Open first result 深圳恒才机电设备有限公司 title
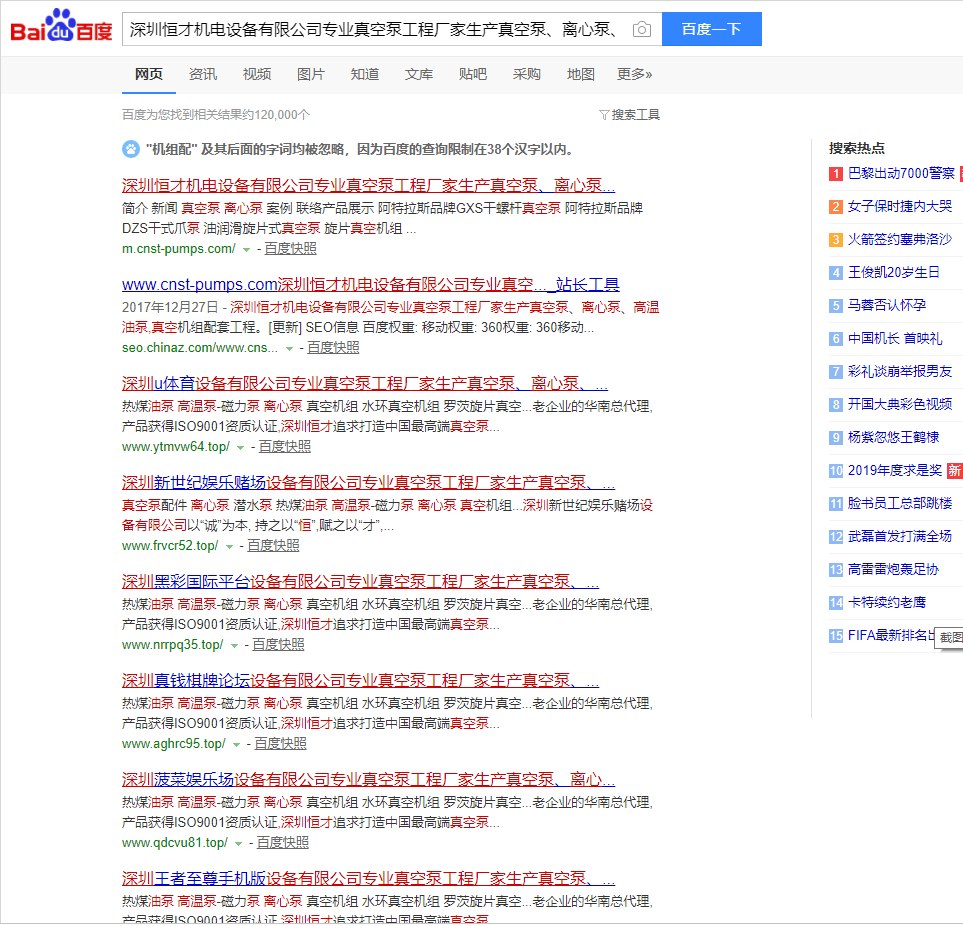 368,185
